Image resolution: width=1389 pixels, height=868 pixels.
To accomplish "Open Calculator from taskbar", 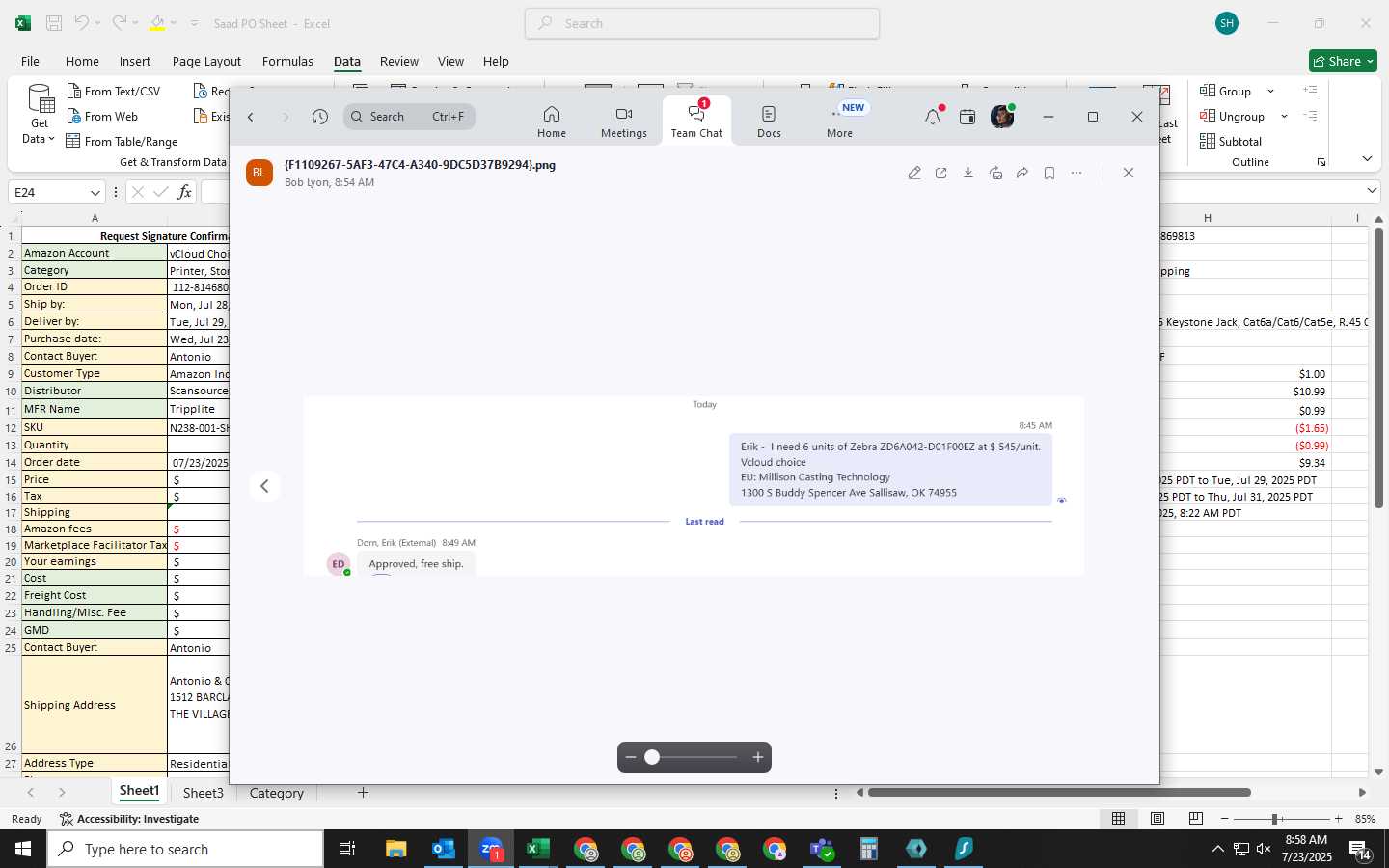I will 869,849.
